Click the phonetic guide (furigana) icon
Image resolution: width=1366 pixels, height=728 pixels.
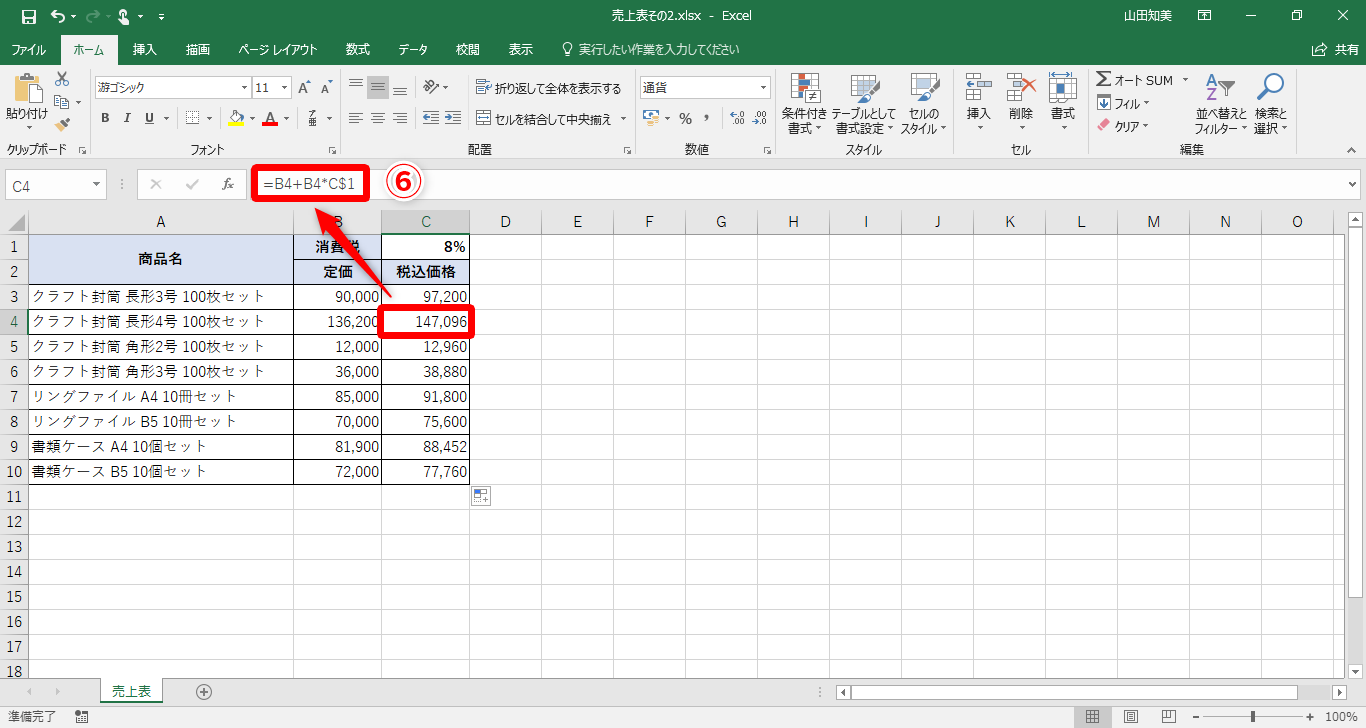(312, 118)
